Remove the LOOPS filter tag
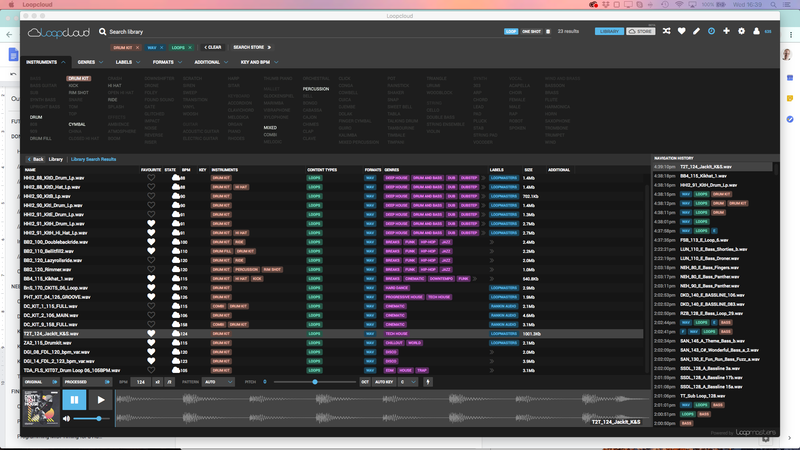Viewport: 800px width, 450px height. [x=190, y=47]
